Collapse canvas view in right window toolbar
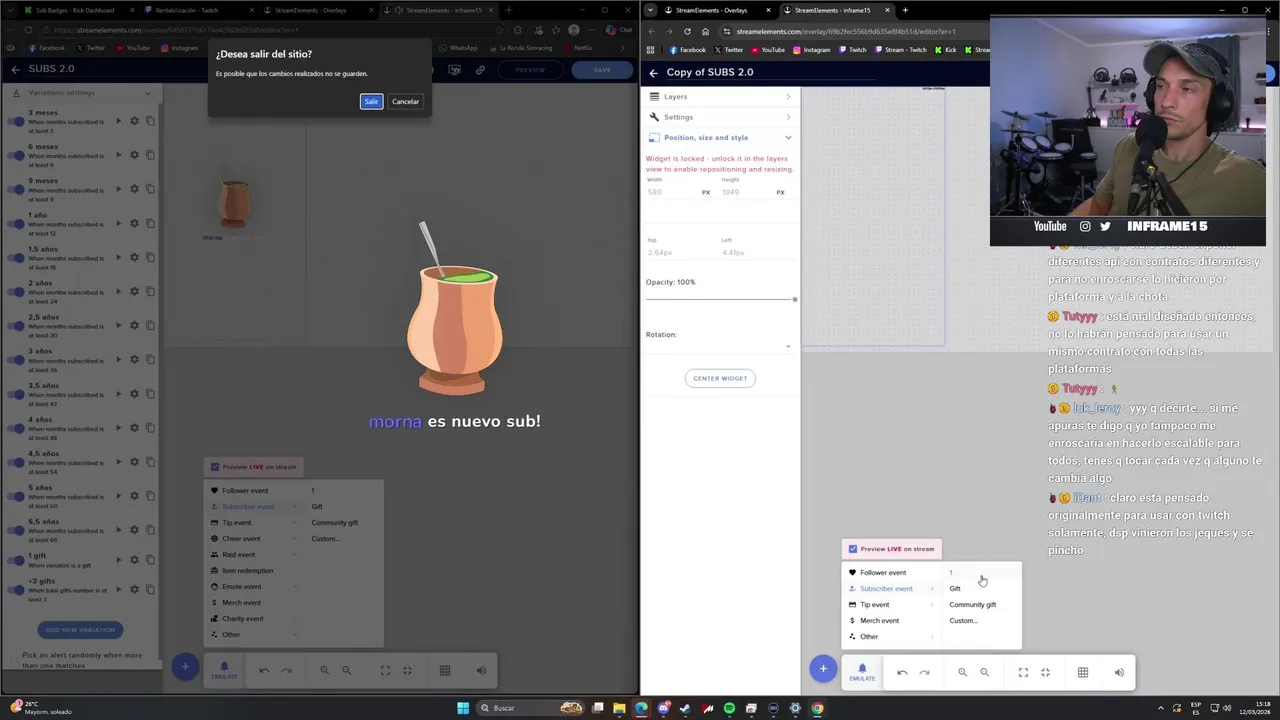The width and height of the screenshot is (1280, 720). click(1045, 672)
